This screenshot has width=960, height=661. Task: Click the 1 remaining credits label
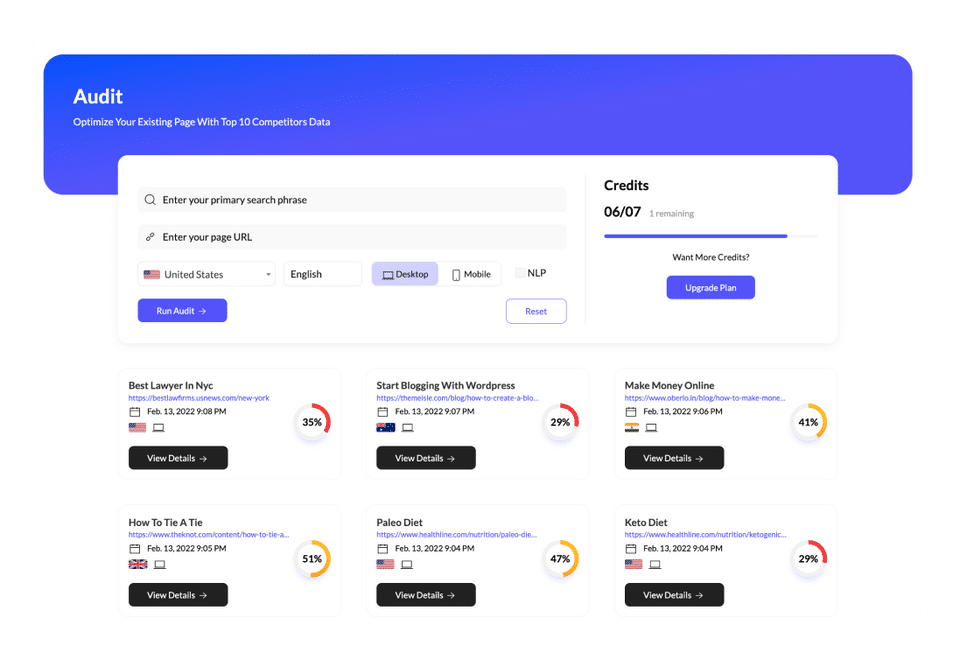[672, 214]
